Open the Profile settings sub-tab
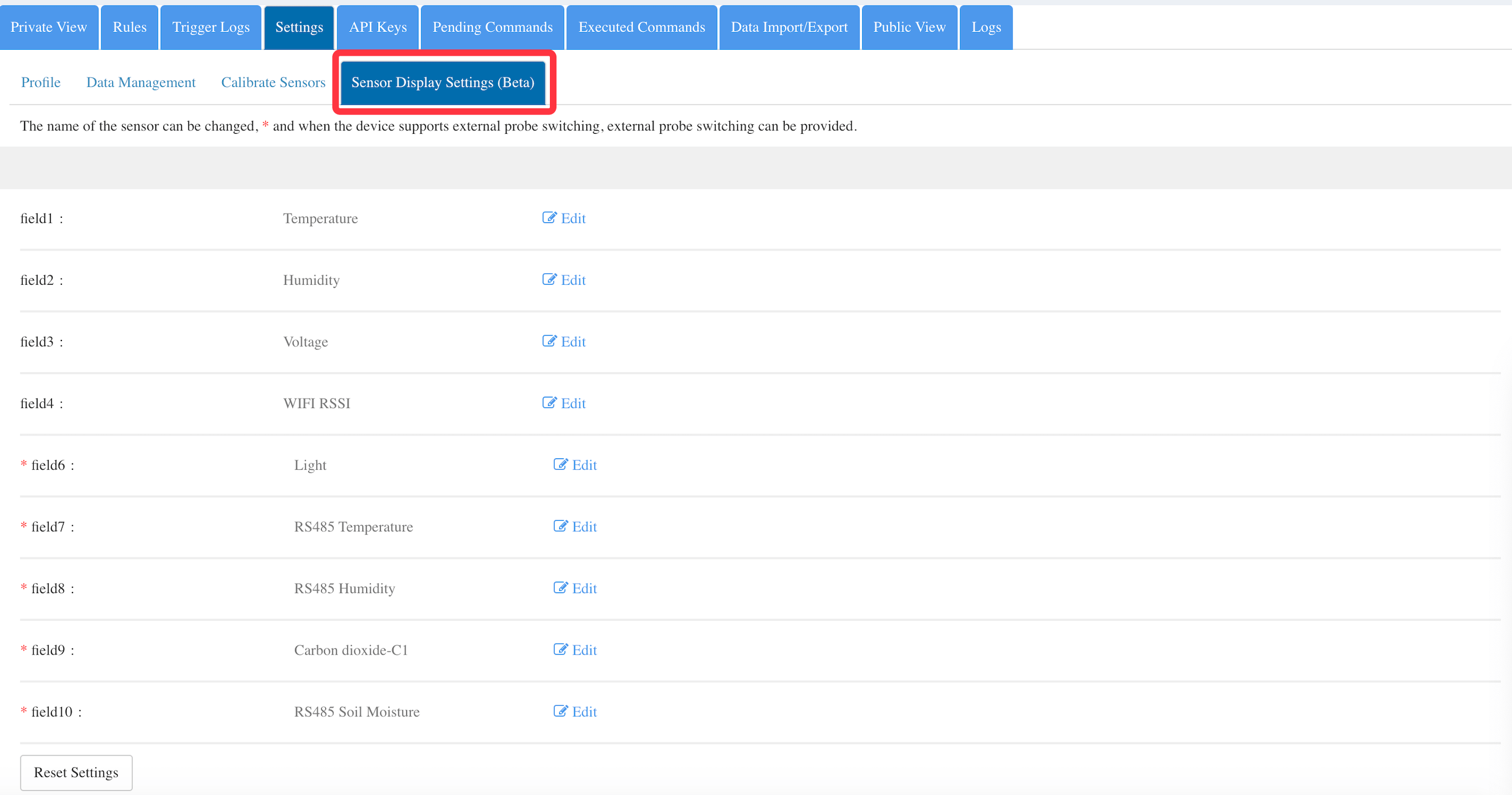This screenshot has height=795, width=1512. coord(41,82)
